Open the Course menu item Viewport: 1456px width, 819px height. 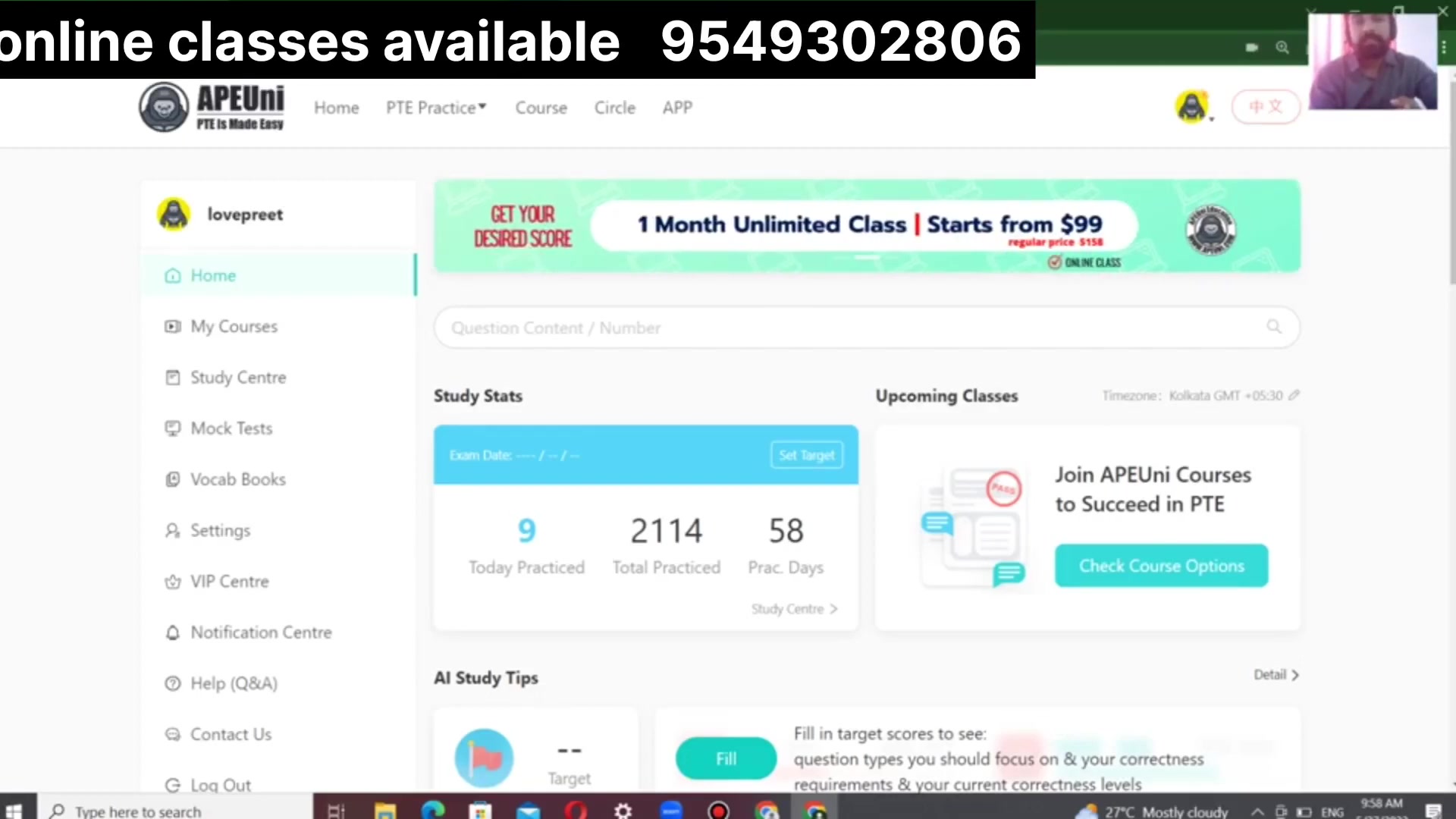pos(541,108)
